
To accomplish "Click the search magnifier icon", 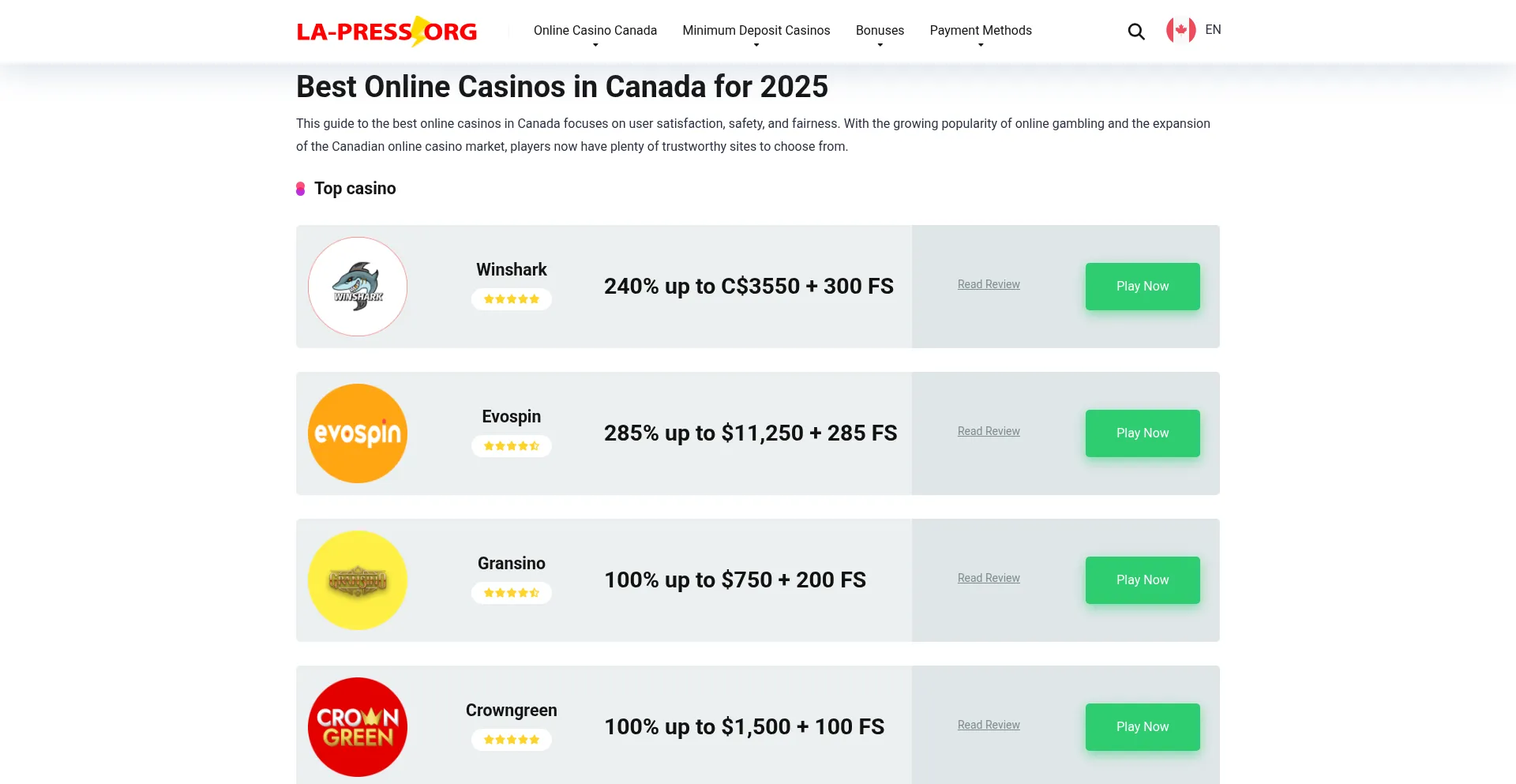I will (x=1136, y=32).
